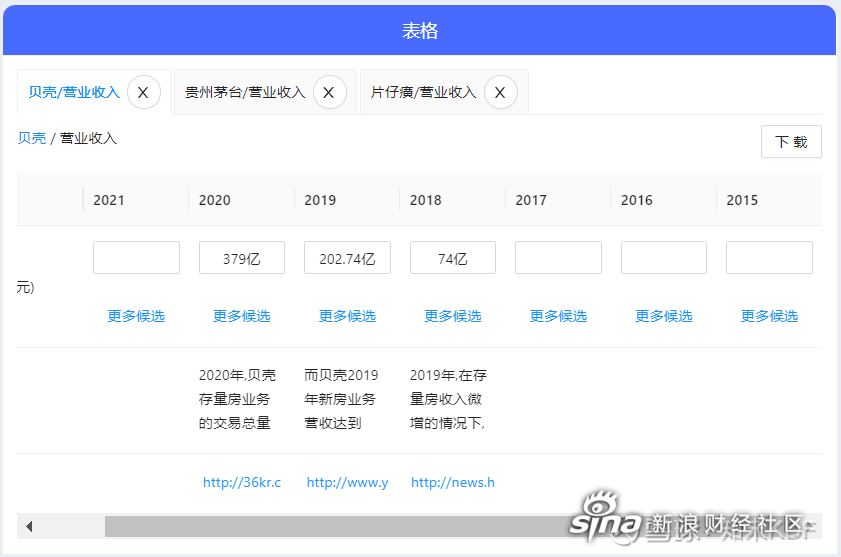
Task: Click the empty 2016 value field
Action: point(664,258)
